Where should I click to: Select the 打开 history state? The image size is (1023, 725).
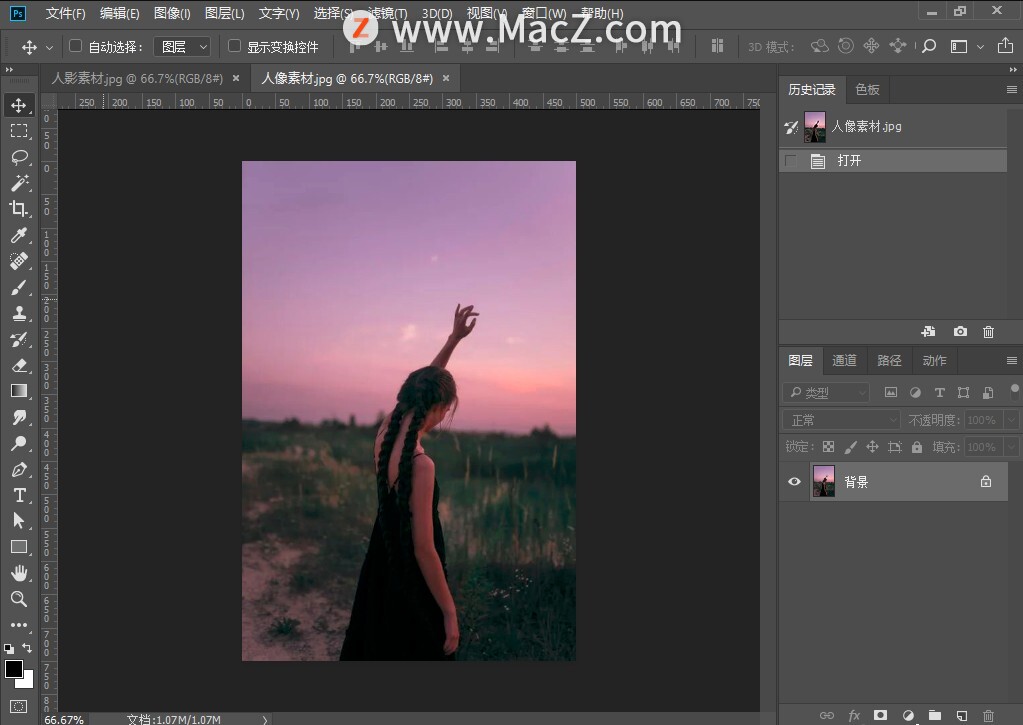pos(893,161)
